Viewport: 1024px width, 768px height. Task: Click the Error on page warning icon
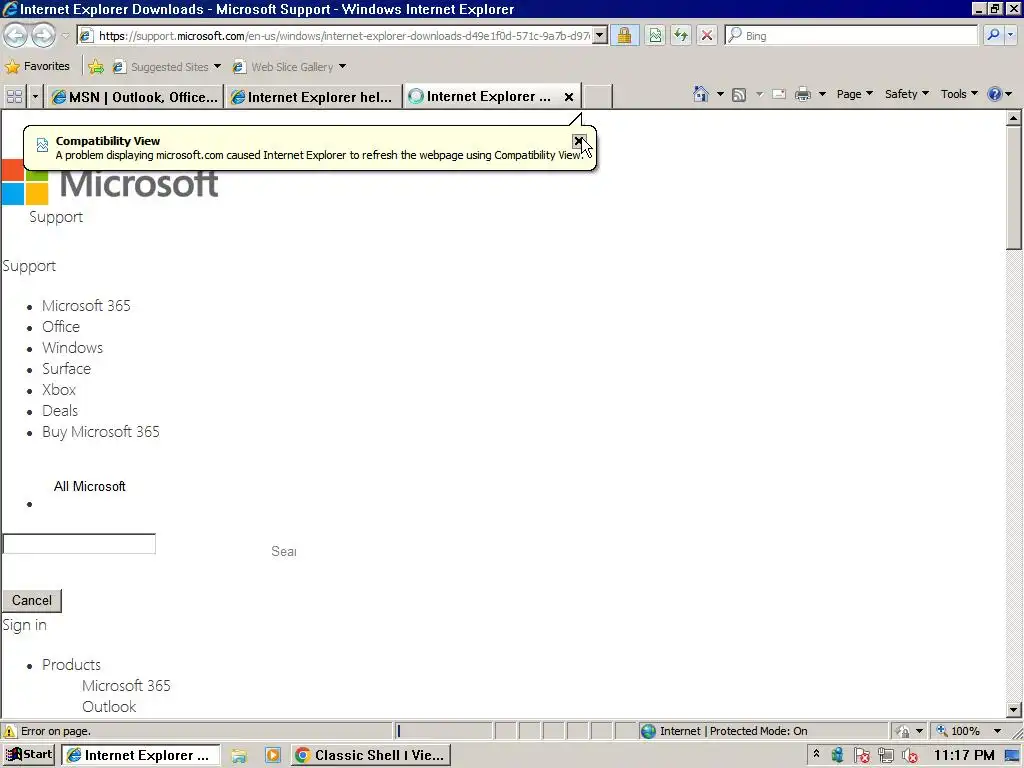[9, 731]
